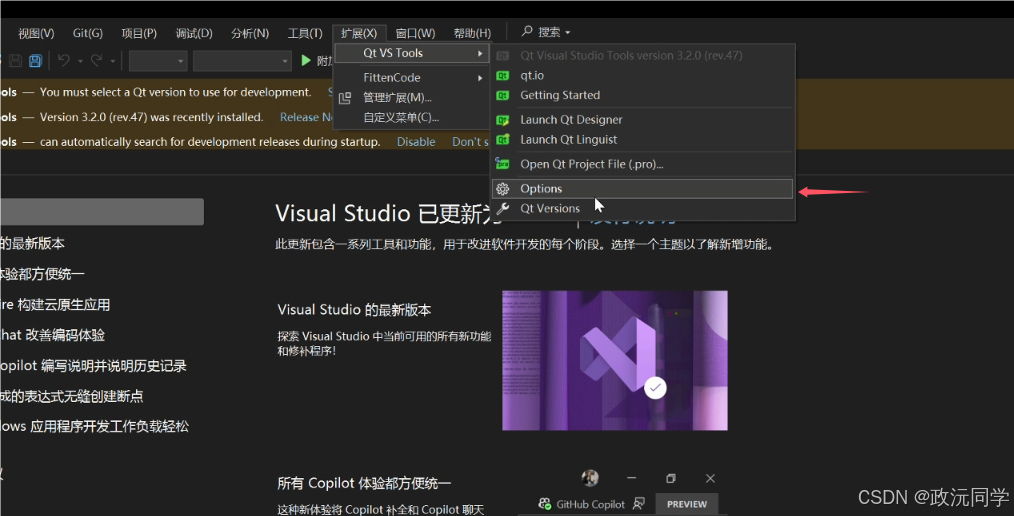Image resolution: width=1014 pixels, height=516 pixels.
Task: Click the Undo arrow icon
Action: click(x=63, y=61)
